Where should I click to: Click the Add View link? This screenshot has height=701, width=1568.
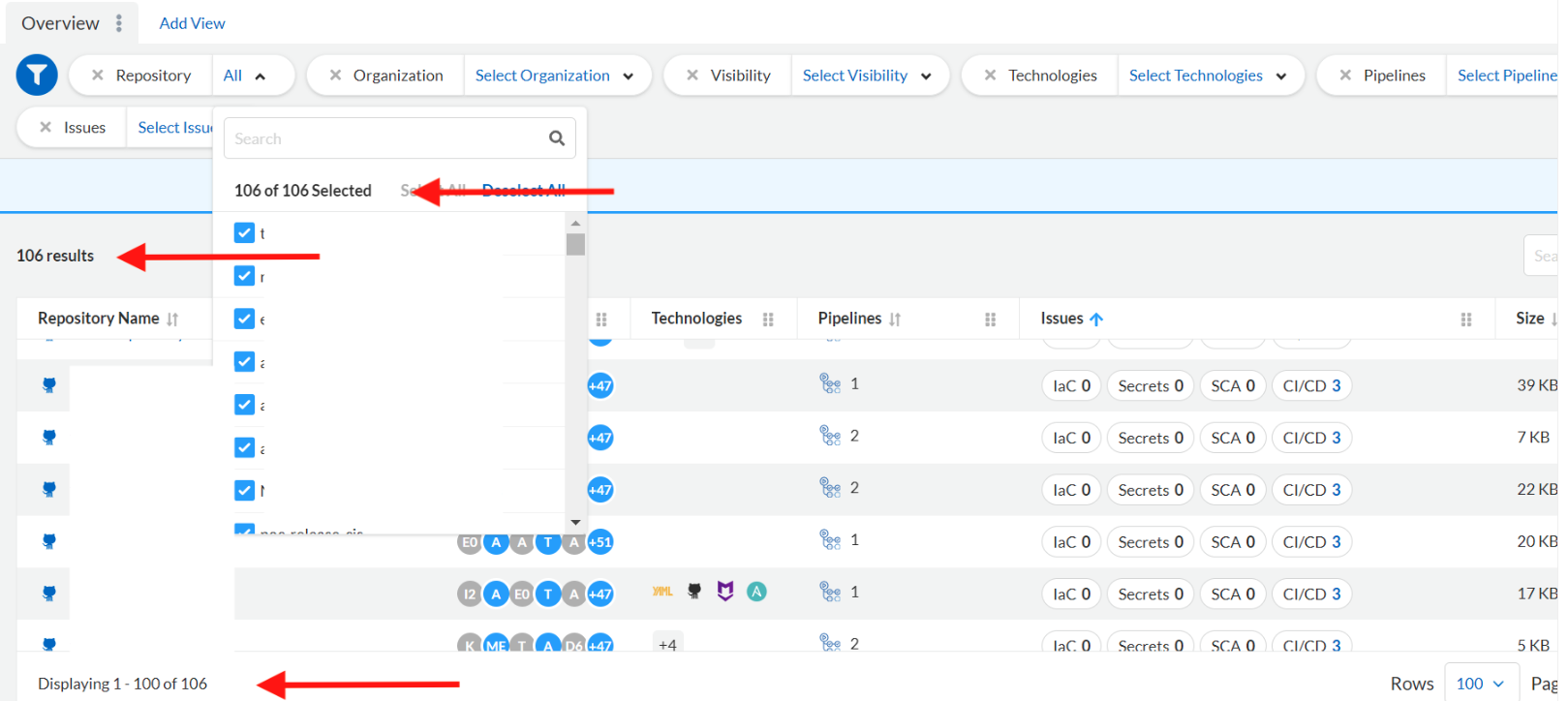(192, 23)
